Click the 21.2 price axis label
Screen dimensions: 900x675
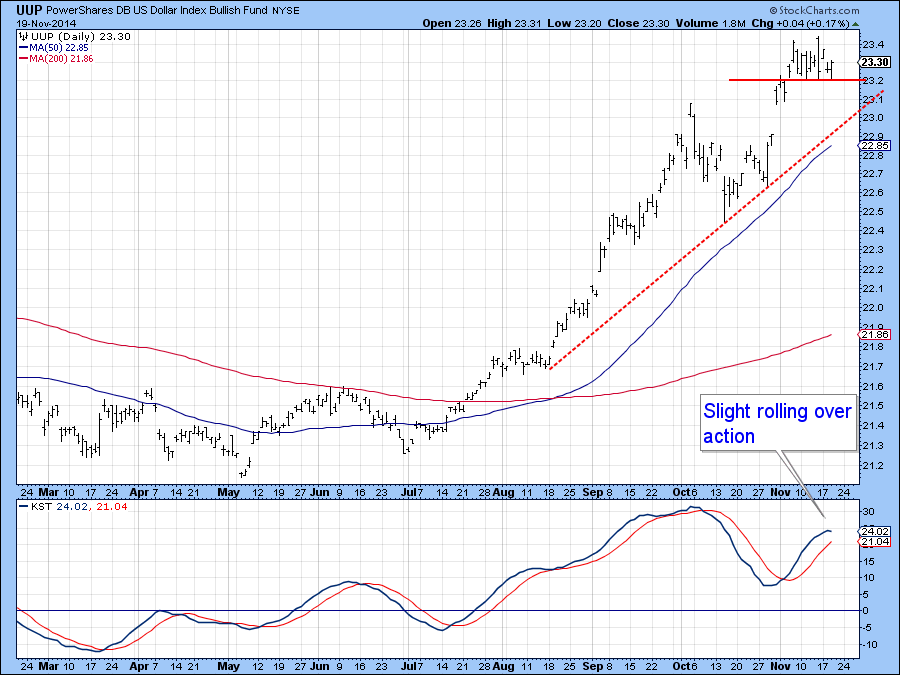tap(872, 465)
